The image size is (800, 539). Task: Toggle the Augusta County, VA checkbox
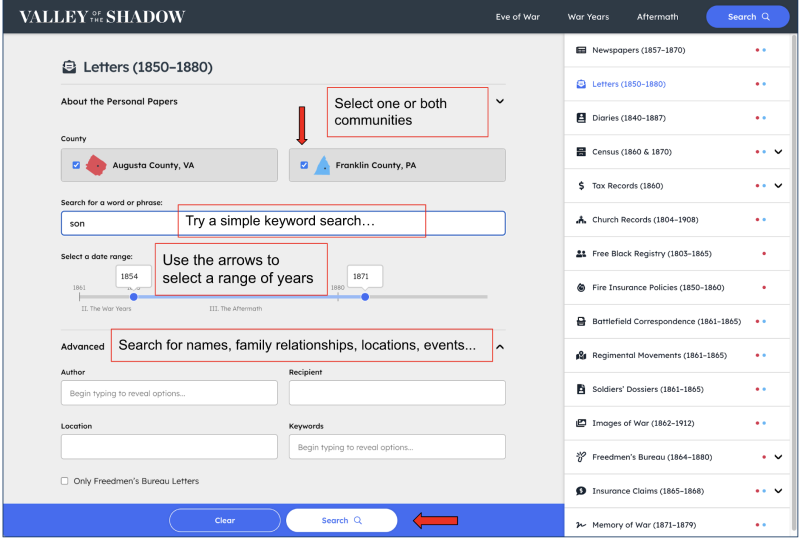(76, 165)
